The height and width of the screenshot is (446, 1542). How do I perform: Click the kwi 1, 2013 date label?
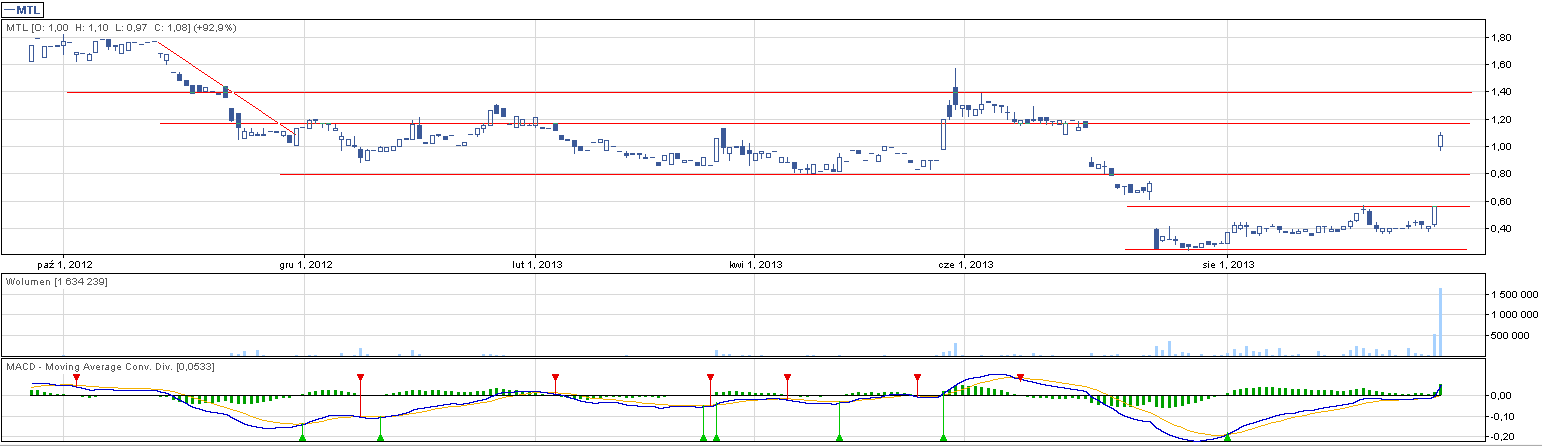pos(754,265)
